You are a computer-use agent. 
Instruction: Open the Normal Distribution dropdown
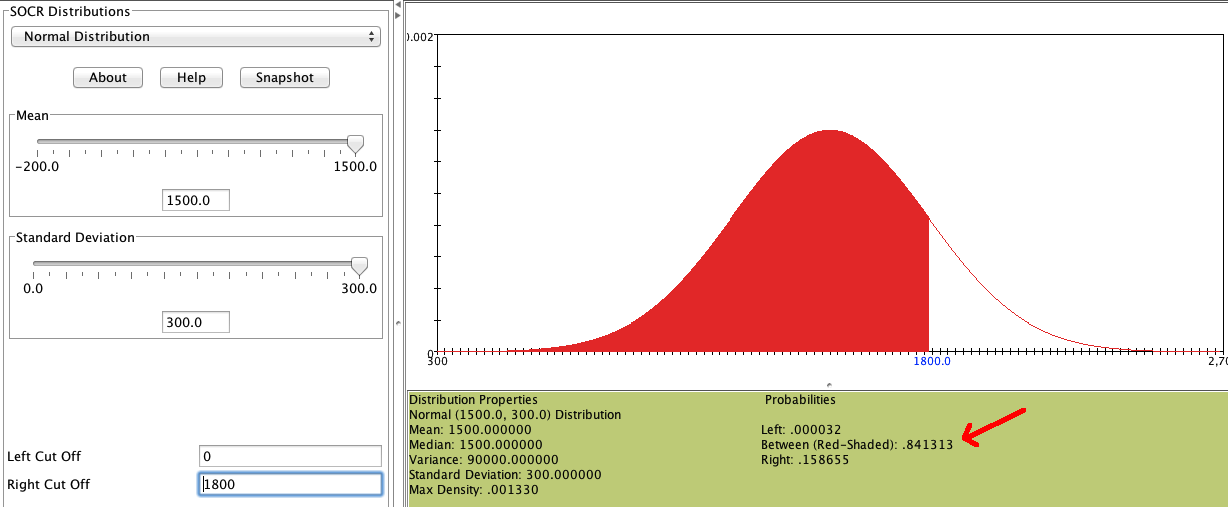(x=195, y=36)
